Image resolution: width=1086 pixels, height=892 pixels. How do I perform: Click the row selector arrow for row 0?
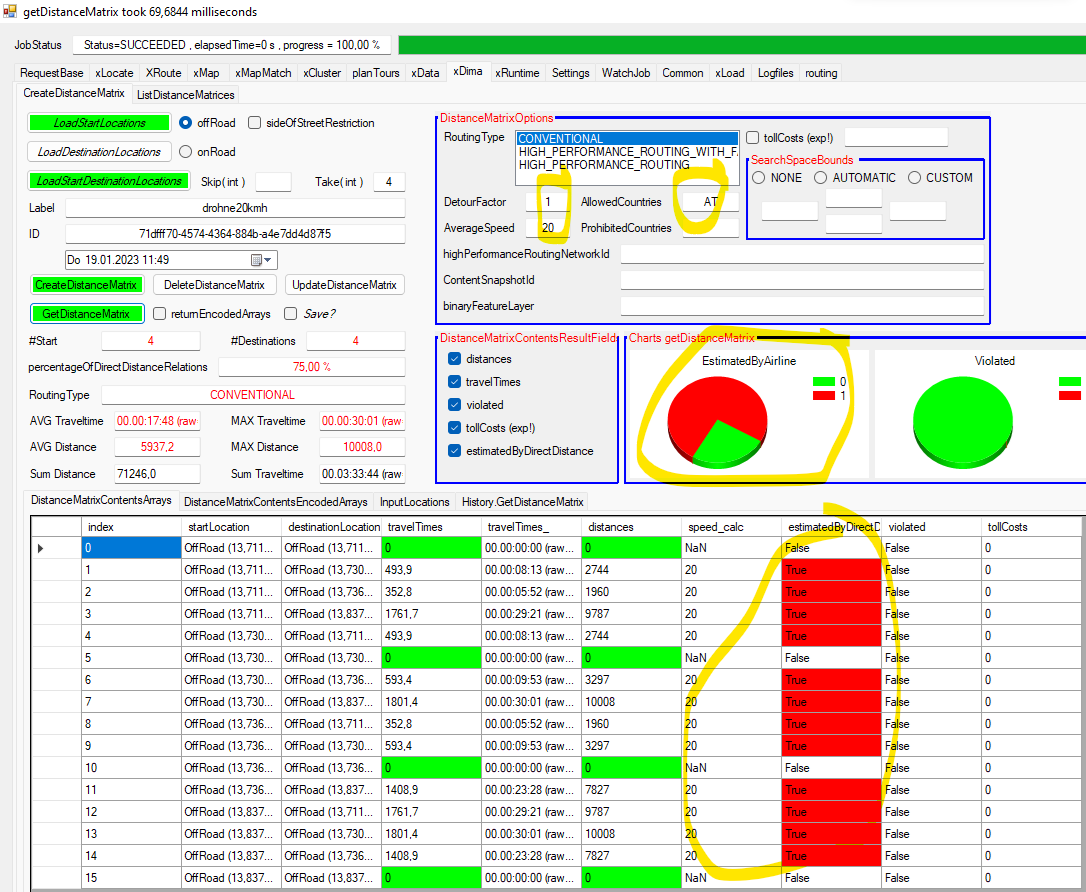pos(41,548)
